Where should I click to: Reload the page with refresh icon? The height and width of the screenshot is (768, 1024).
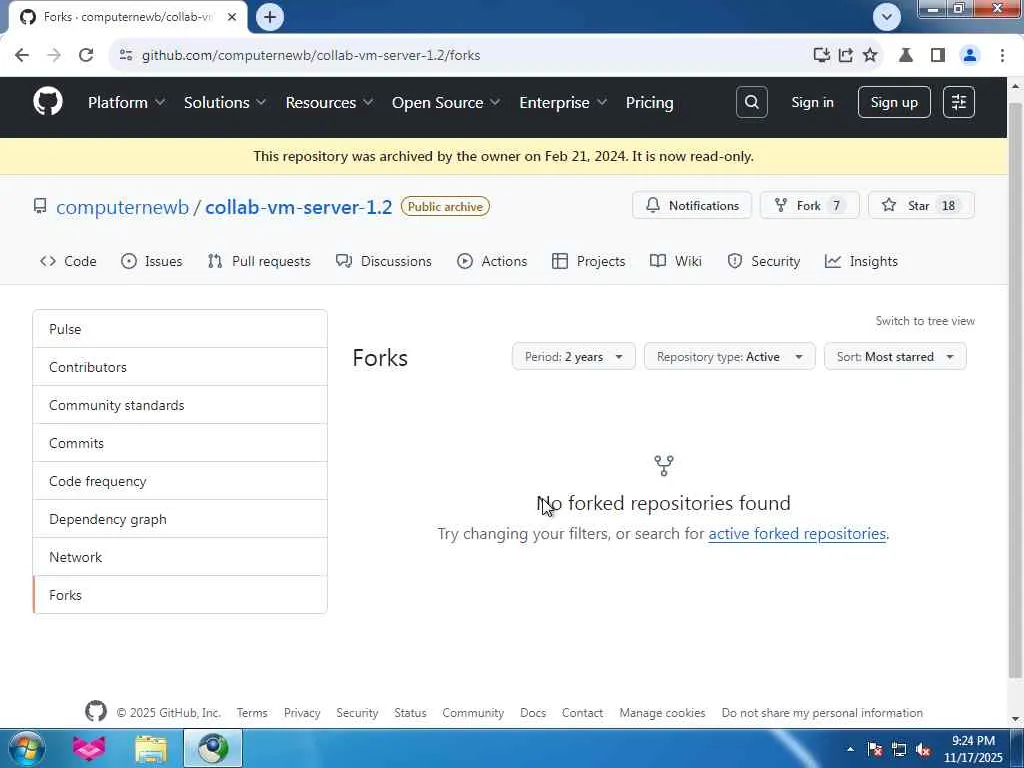(x=86, y=55)
